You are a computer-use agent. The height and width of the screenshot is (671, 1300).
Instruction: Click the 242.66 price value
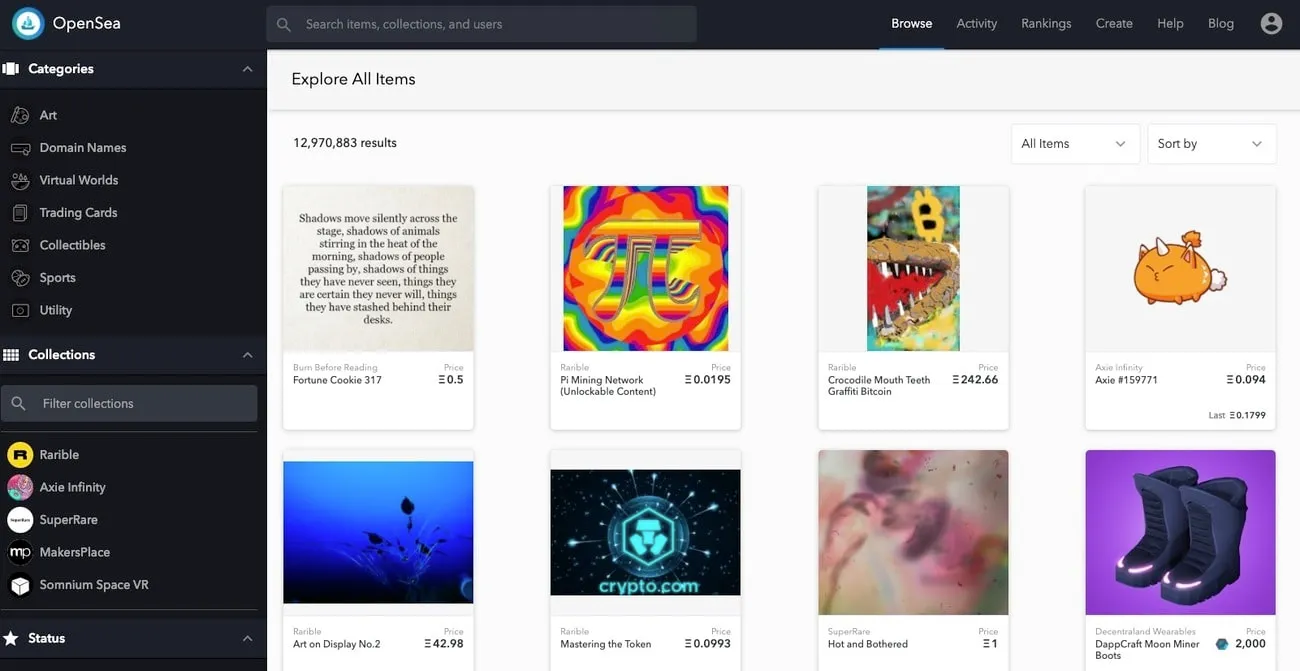(x=975, y=380)
